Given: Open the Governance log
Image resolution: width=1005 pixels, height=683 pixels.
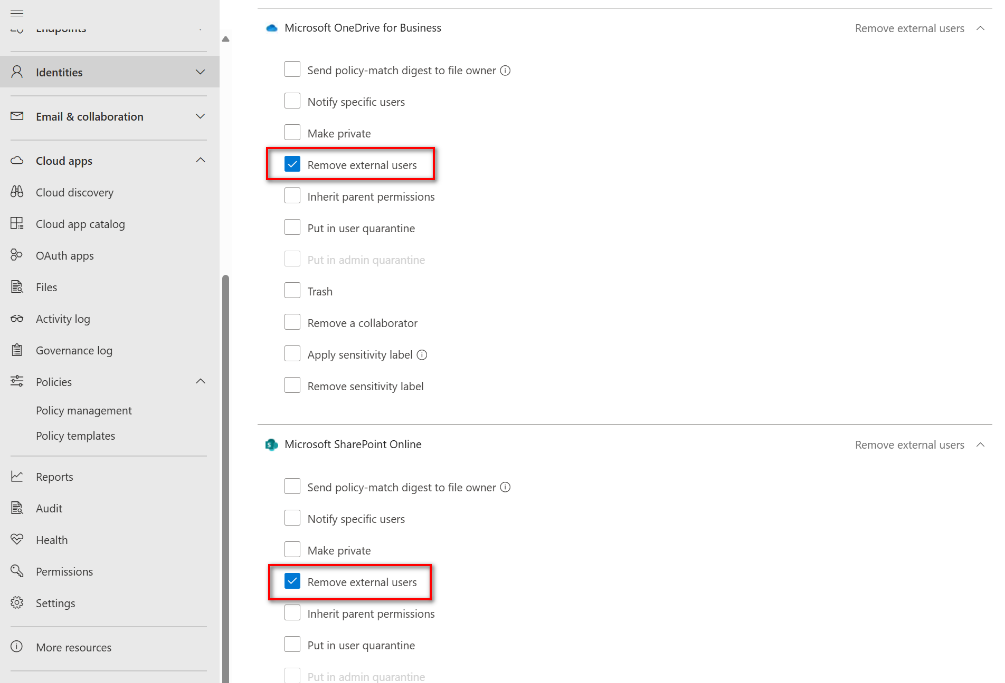Looking at the screenshot, I should coord(74,350).
